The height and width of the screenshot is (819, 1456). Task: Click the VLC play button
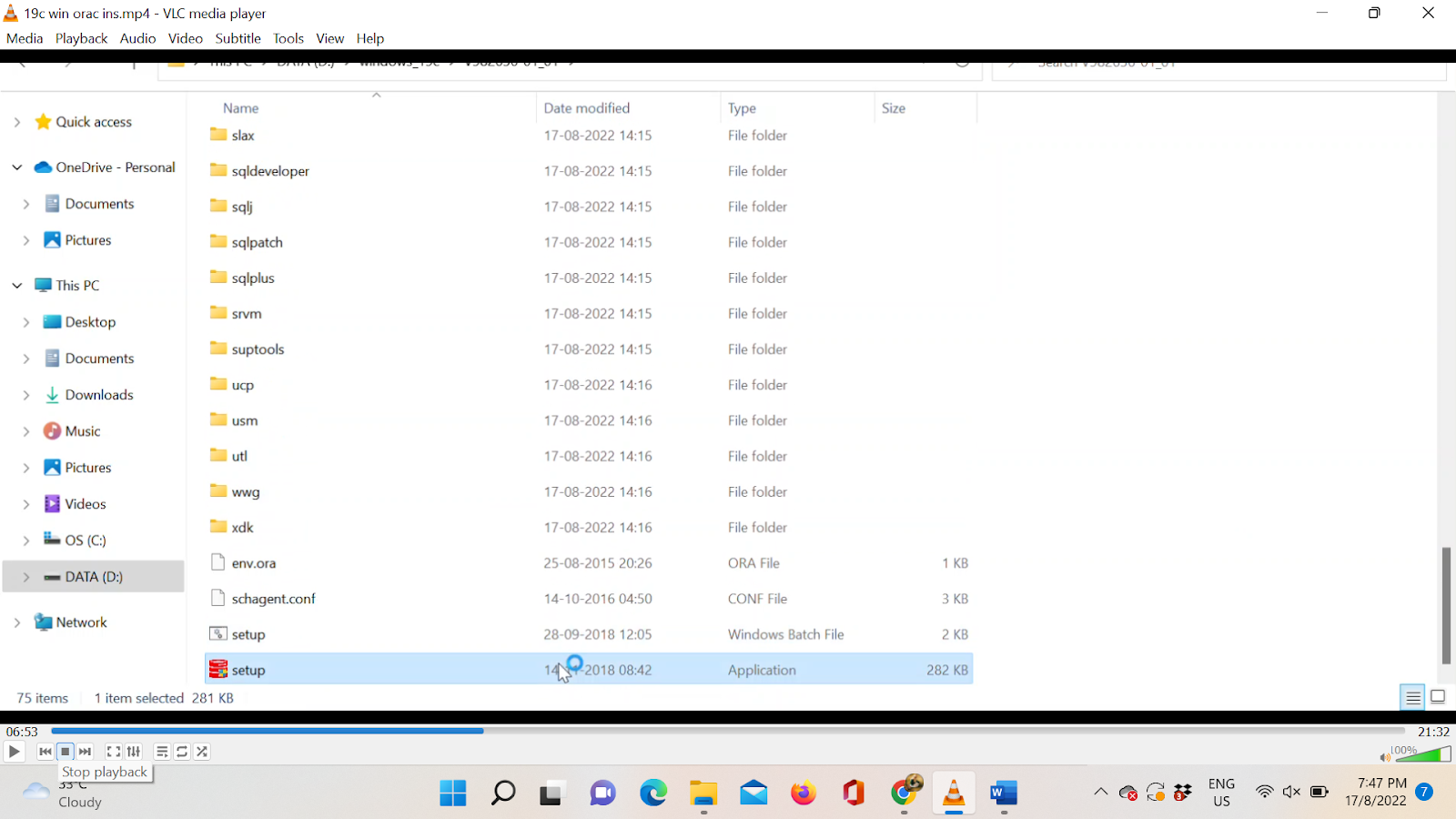pos(14,752)
